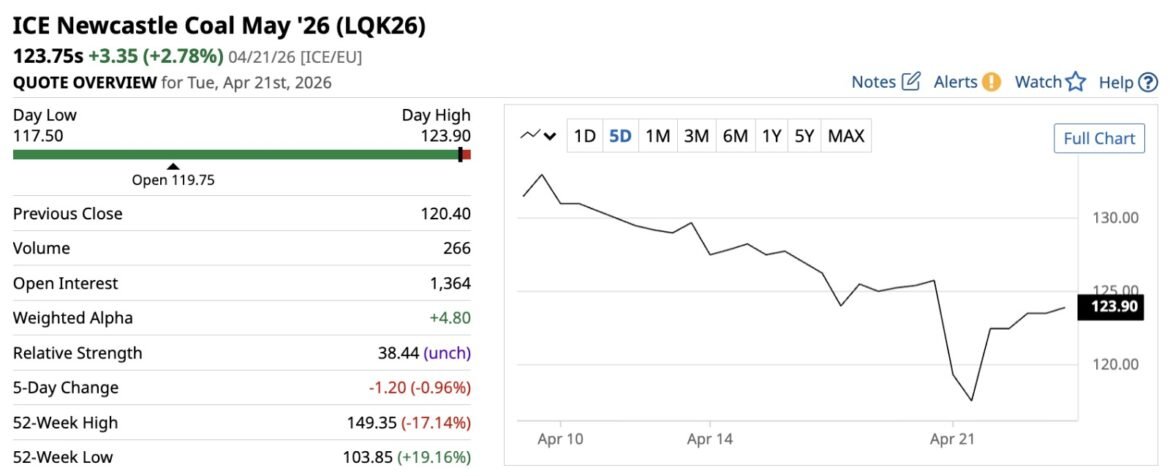Open the Help question mark icon
The image size is (1170, 476).
point(1148,82)
